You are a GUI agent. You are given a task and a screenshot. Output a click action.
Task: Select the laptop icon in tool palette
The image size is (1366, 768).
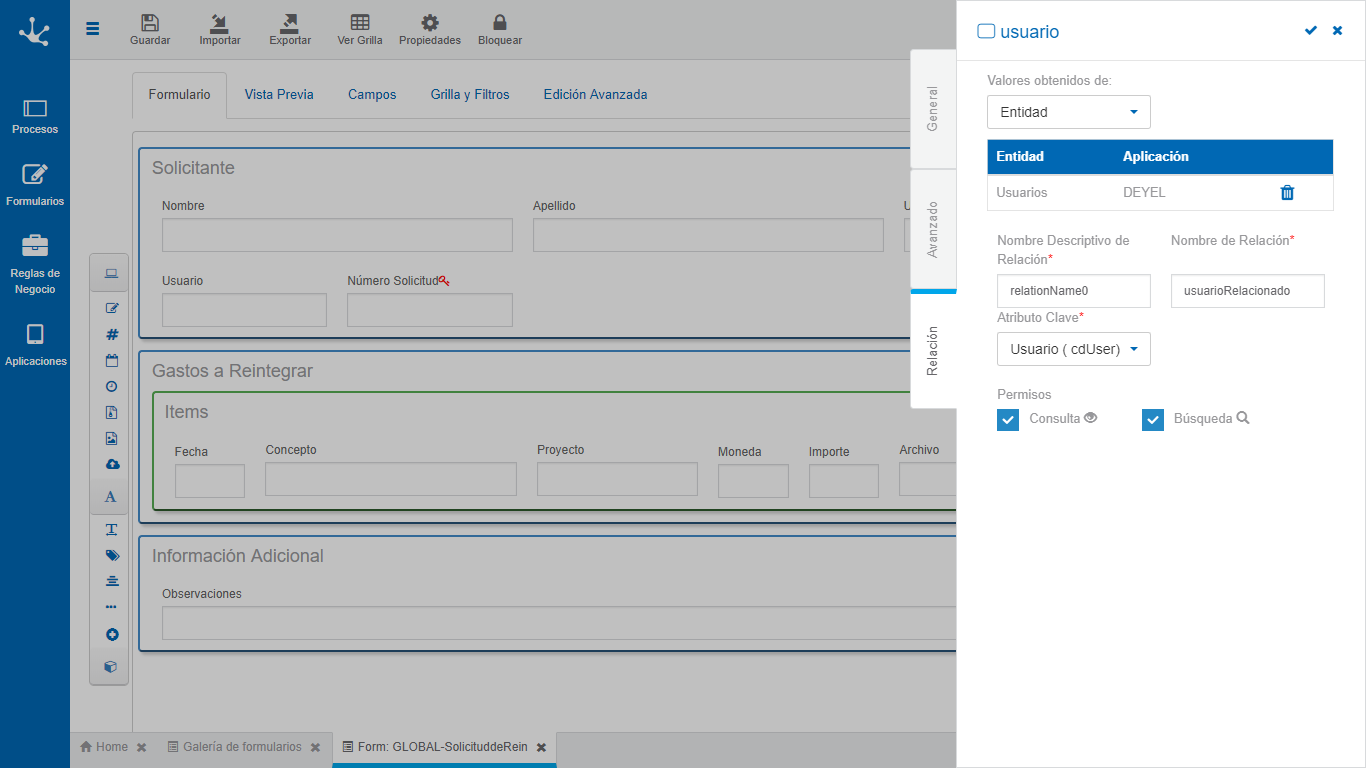pyautogui.click(x=111, y=274)
